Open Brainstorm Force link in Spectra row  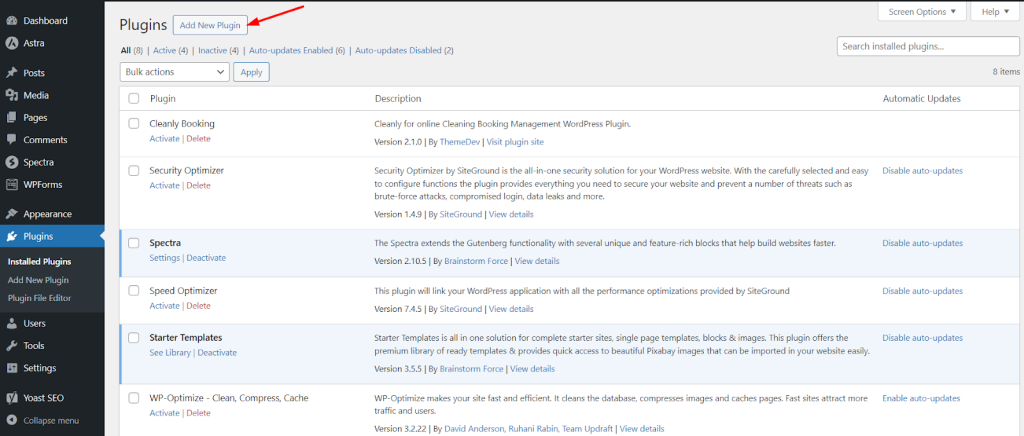(x=476, y=261)
